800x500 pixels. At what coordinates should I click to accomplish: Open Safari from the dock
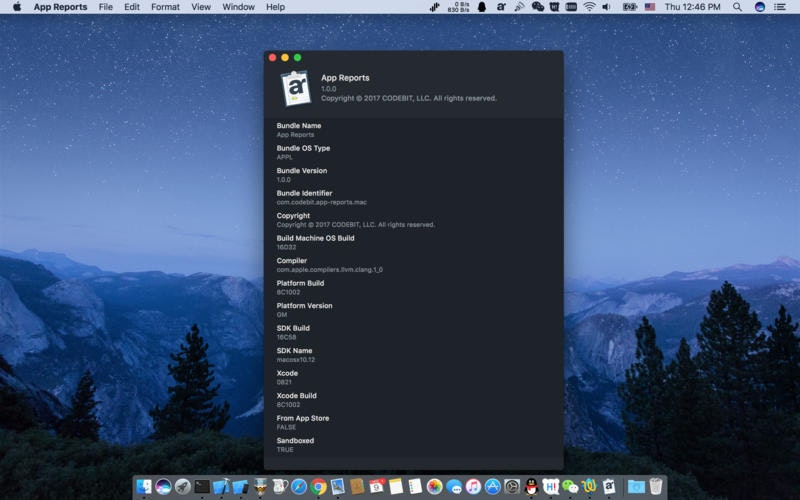(x=298, y=486)
